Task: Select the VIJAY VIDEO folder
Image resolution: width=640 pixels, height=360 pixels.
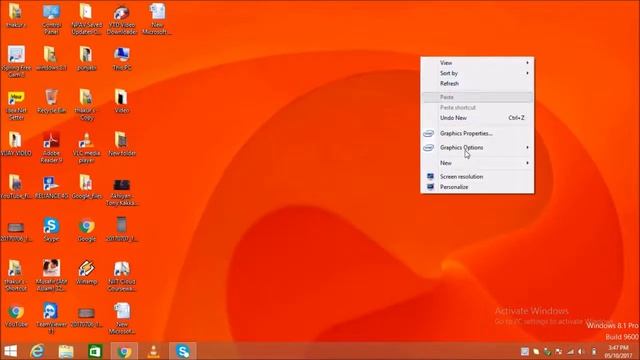Action: [16, 144]
